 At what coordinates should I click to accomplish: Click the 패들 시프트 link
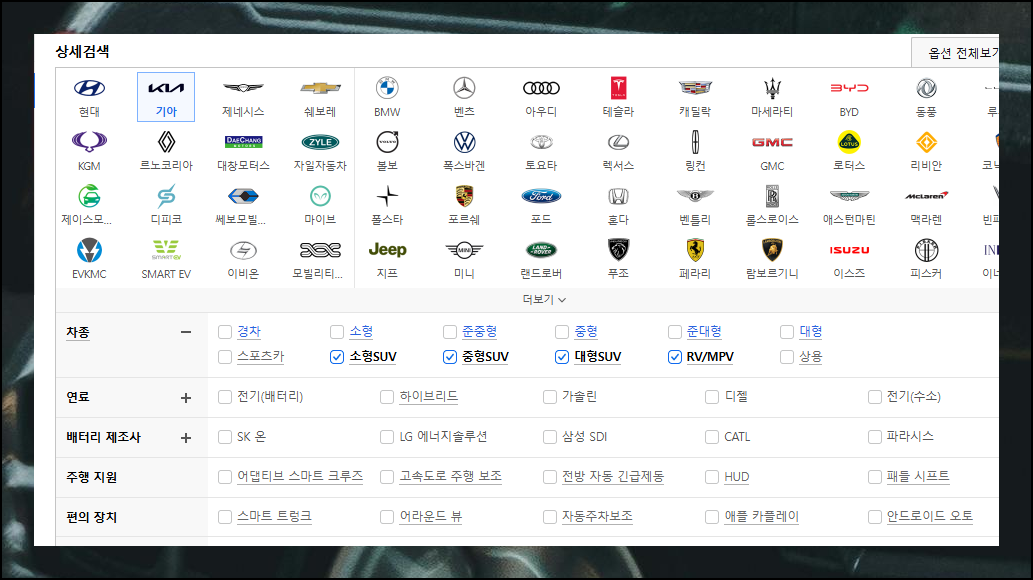918,476
